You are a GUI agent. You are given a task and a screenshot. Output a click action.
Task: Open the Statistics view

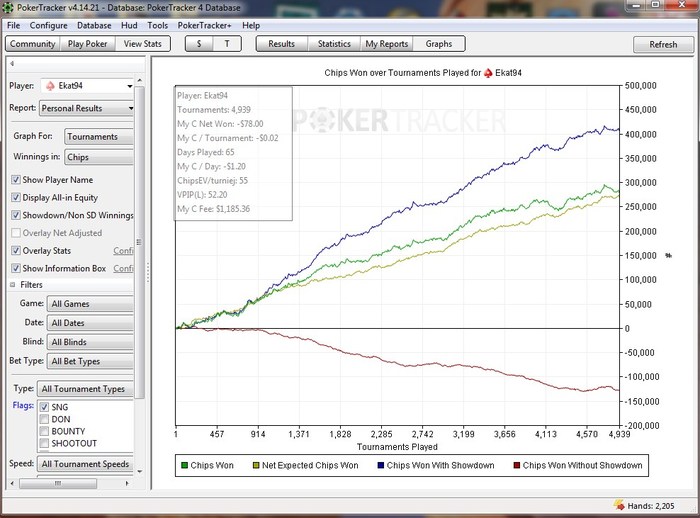(334, 44)
